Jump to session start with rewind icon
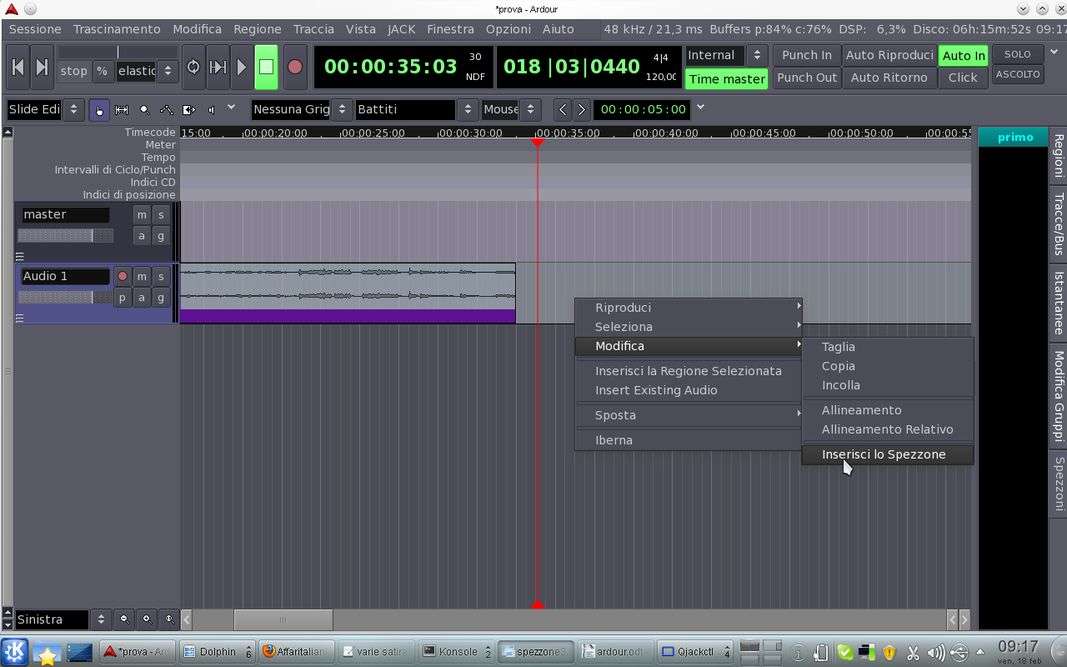1067x667 pixels. (x=18, y=67)
